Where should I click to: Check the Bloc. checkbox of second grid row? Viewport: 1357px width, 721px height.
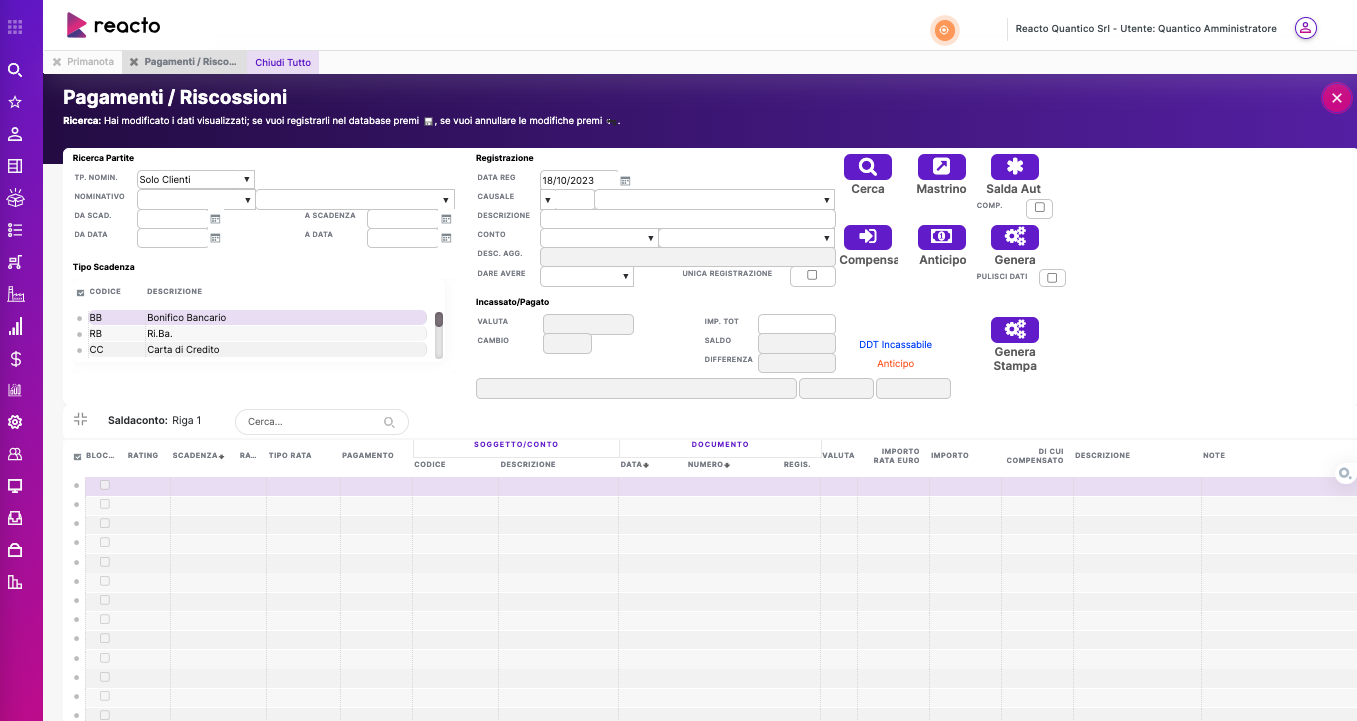pyautogui.click(x=105, y=504)
